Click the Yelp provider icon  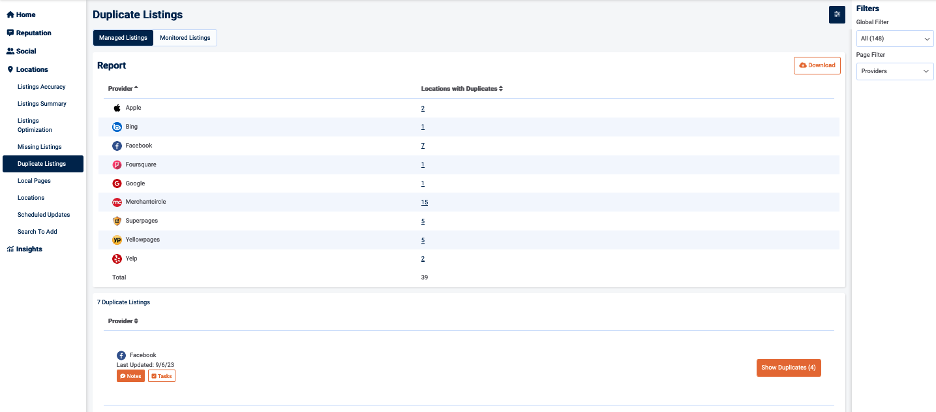click(117, 258)
